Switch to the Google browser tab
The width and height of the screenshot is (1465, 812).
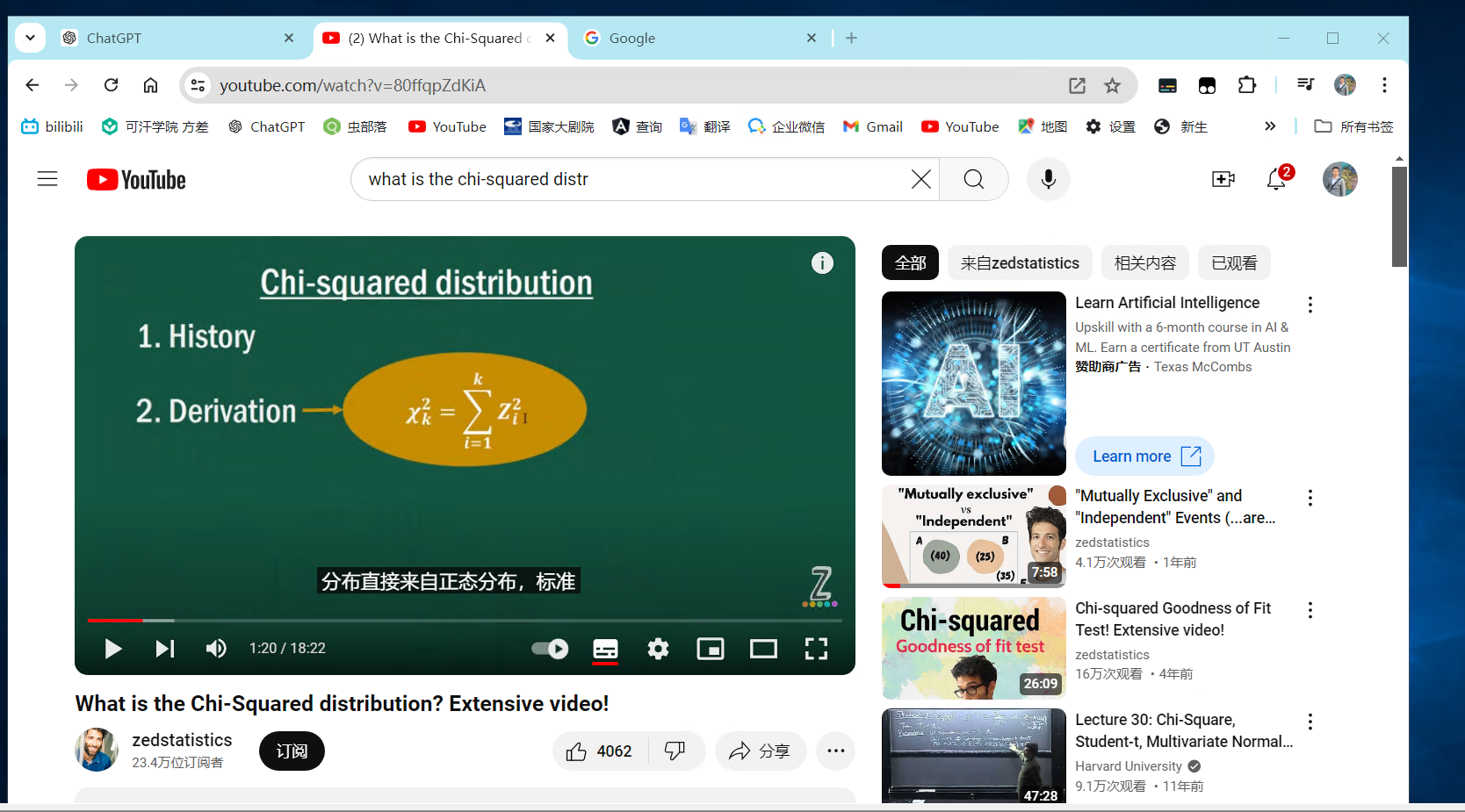[x=698, y=38]
